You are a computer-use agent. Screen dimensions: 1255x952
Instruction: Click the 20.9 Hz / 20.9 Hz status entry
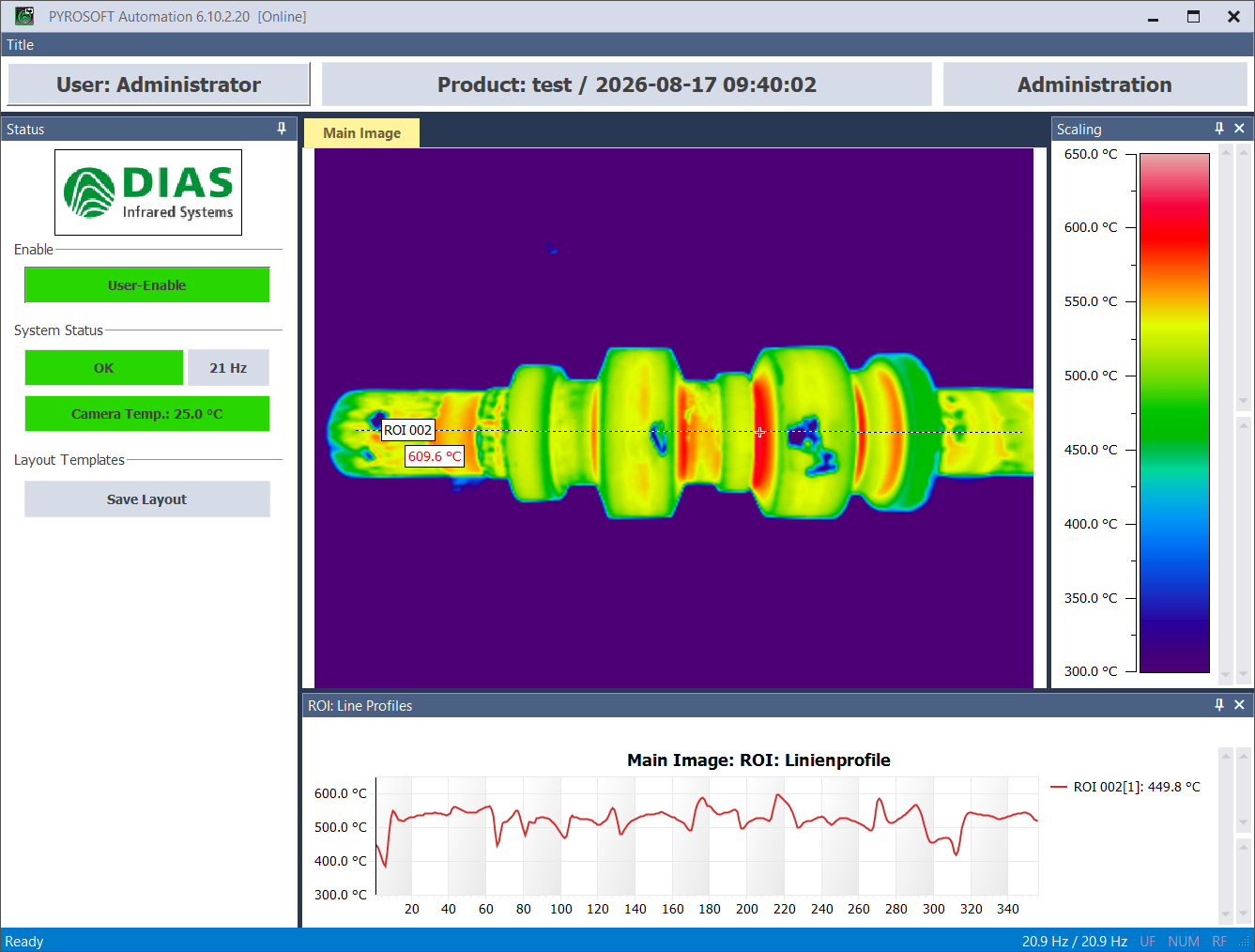[1075, 942]
